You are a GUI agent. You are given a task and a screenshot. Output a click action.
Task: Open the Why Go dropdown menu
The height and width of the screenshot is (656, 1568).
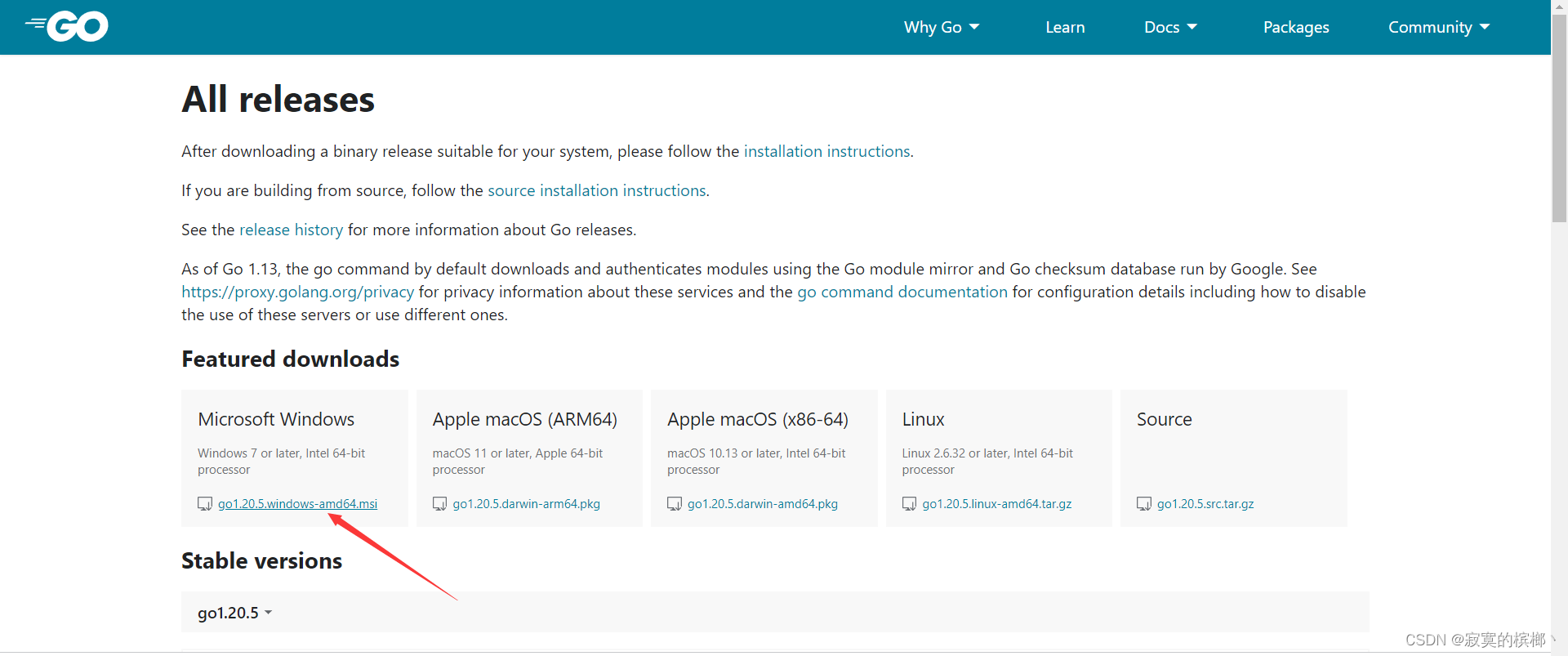point(942,27)
